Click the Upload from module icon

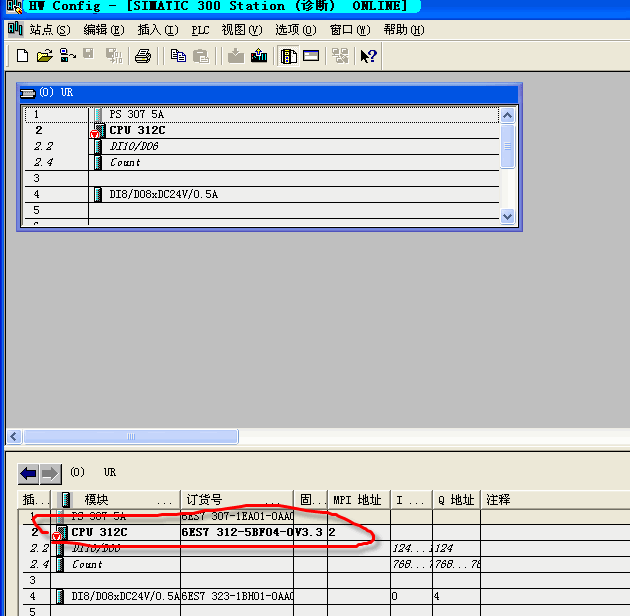pyautogui.click(x=259, y=56)
